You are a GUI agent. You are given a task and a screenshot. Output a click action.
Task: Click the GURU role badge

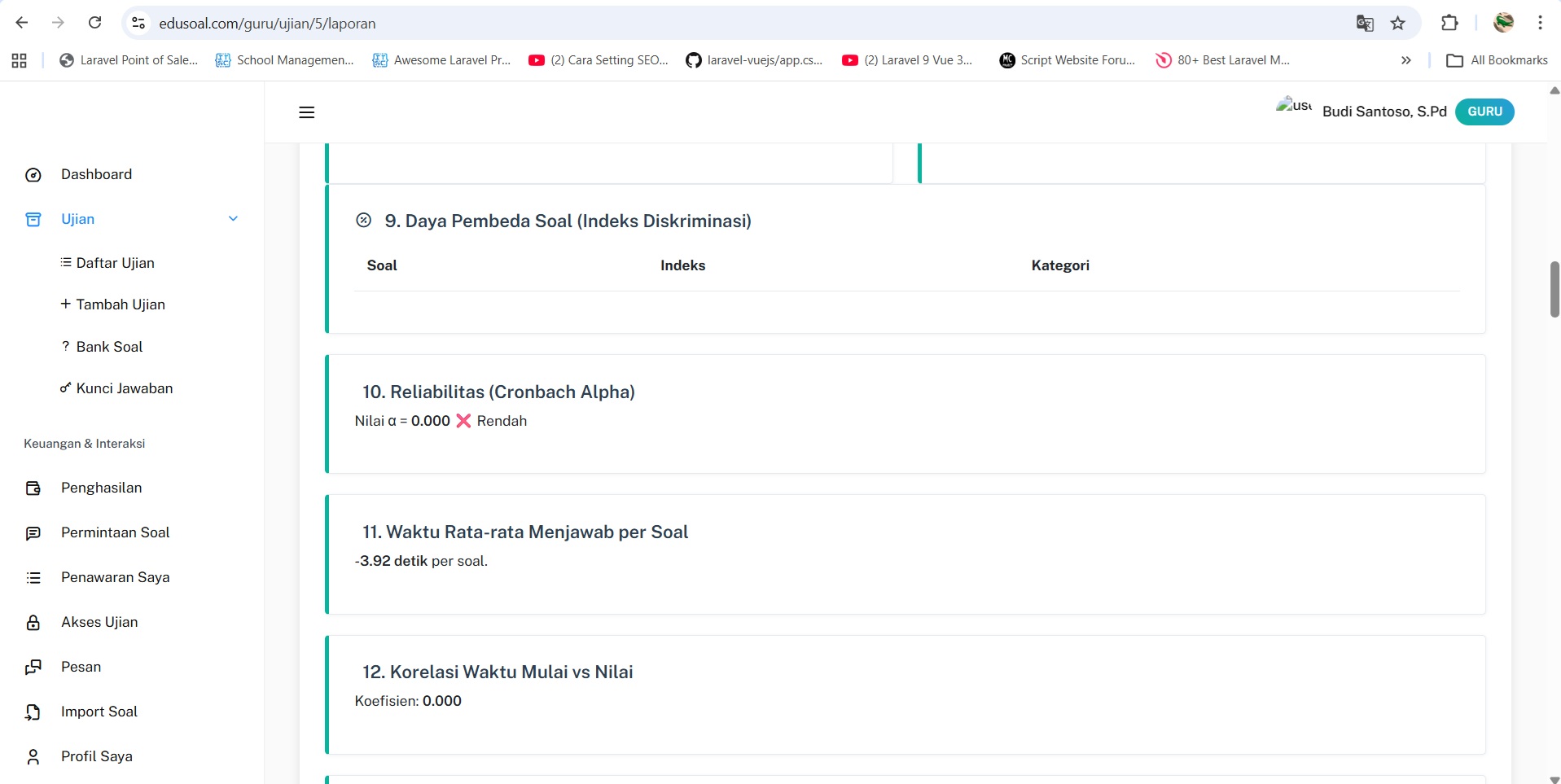point(1484,112)
